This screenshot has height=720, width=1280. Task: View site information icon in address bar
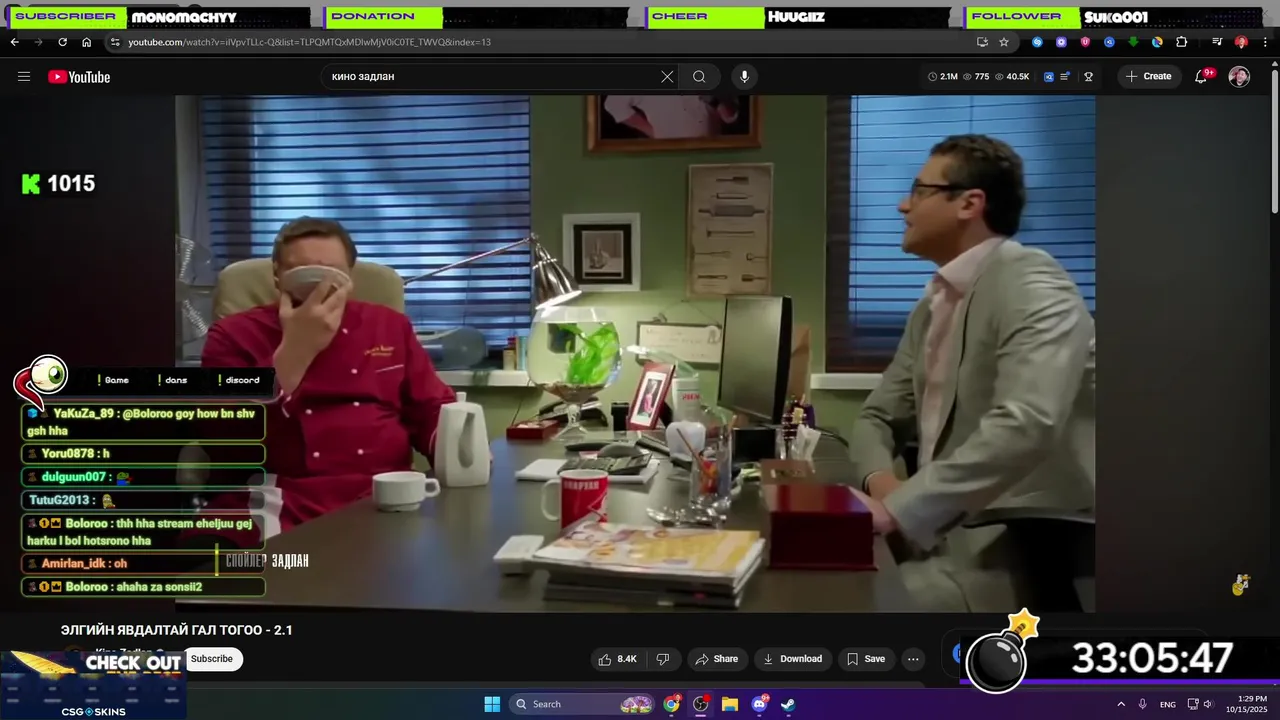coord(115,42)
